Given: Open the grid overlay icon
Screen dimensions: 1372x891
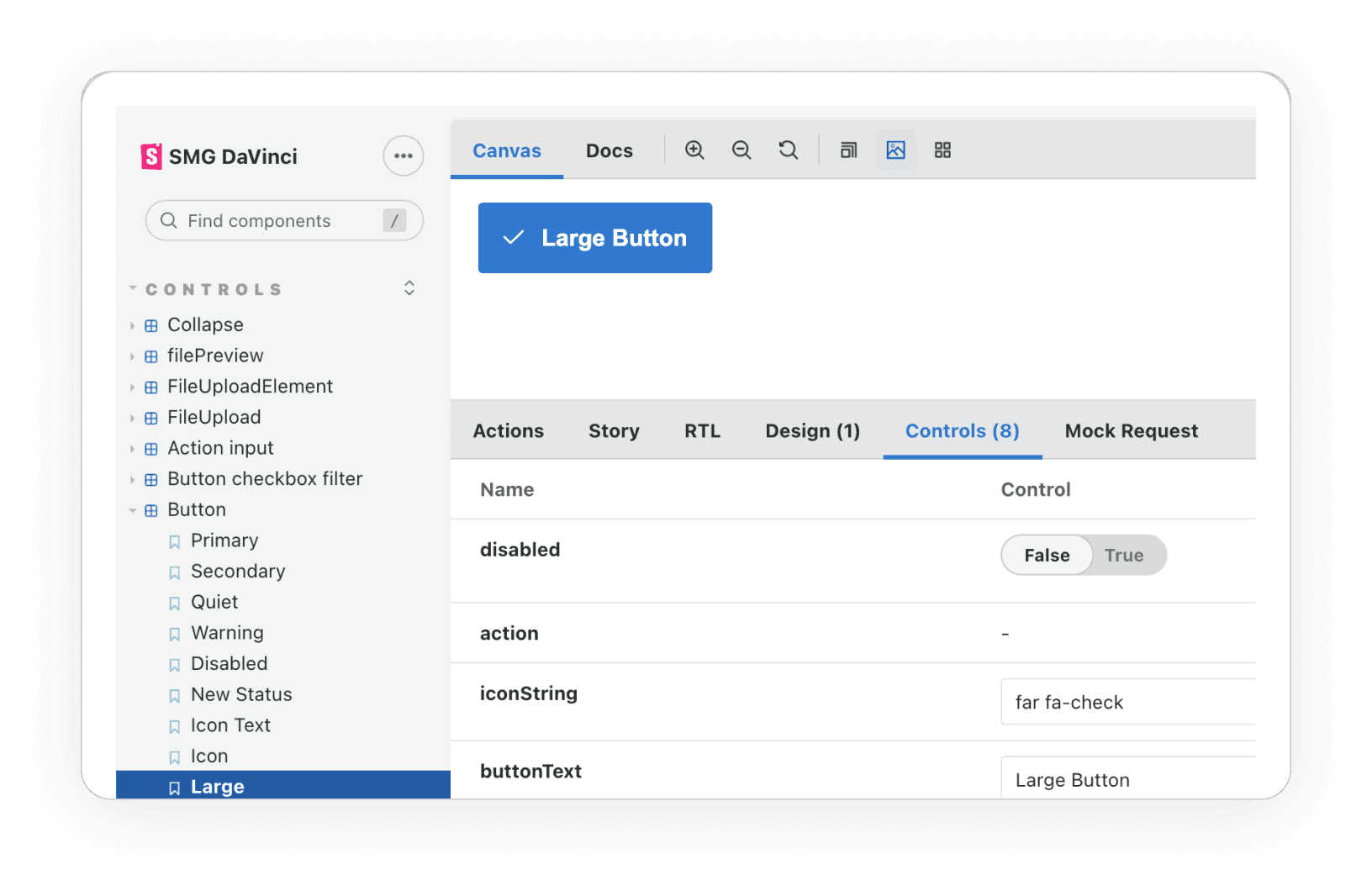Looking at the screenshot, I should [x=942, y=150].
